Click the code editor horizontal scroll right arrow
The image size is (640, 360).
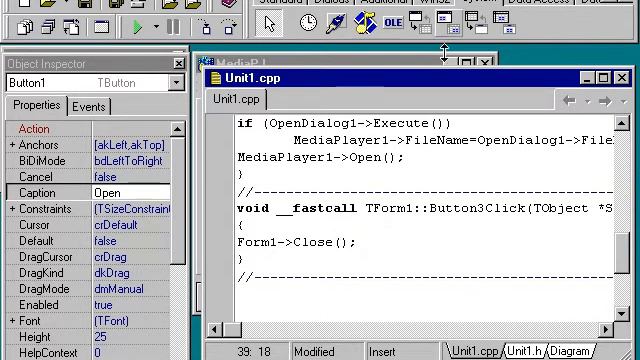606,329
